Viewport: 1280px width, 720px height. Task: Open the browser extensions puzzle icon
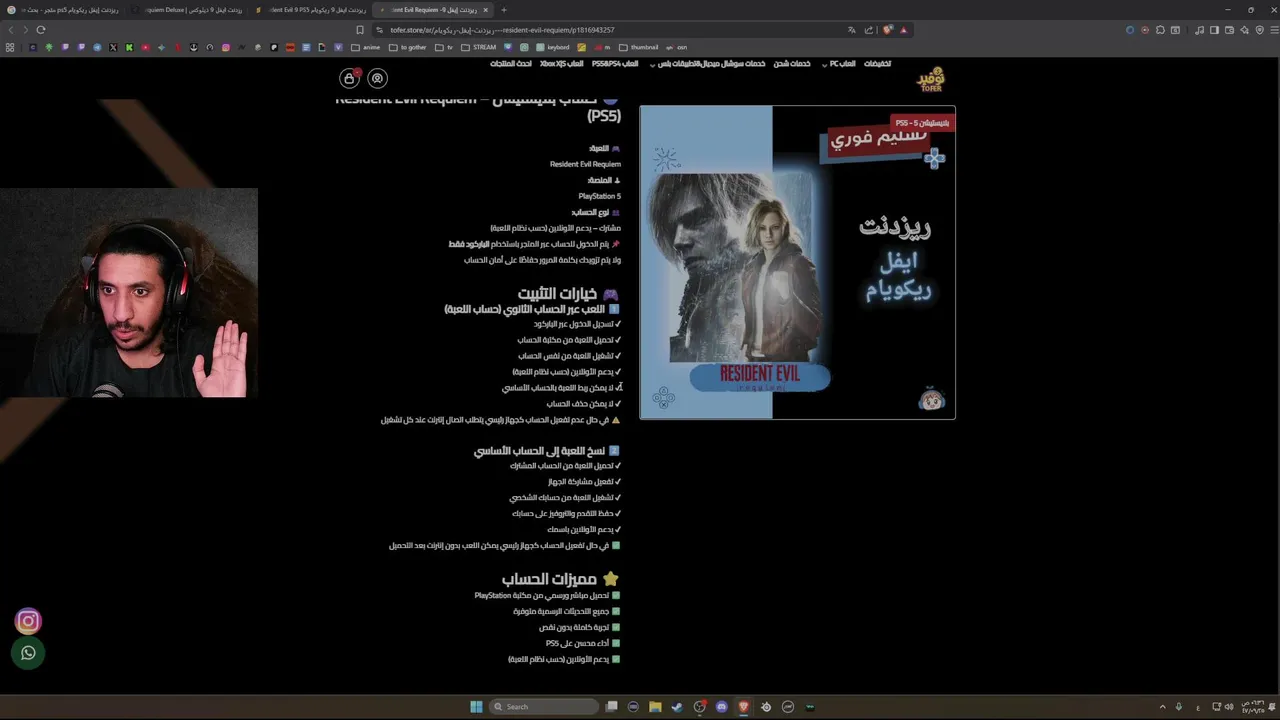point(1160,30)
